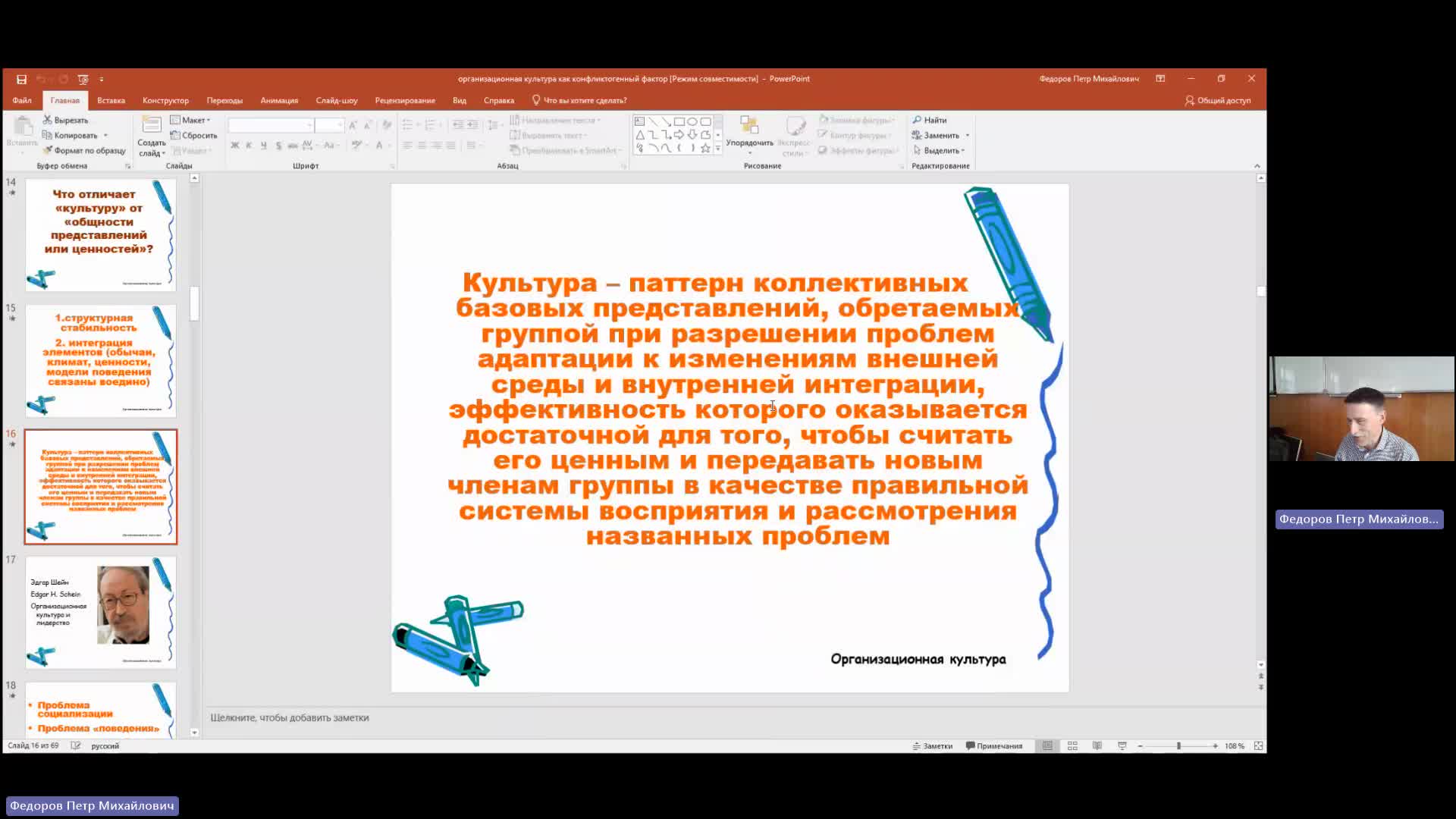
Task: Click the Что вы хотите сделать search box
Action: click(579, 100)
